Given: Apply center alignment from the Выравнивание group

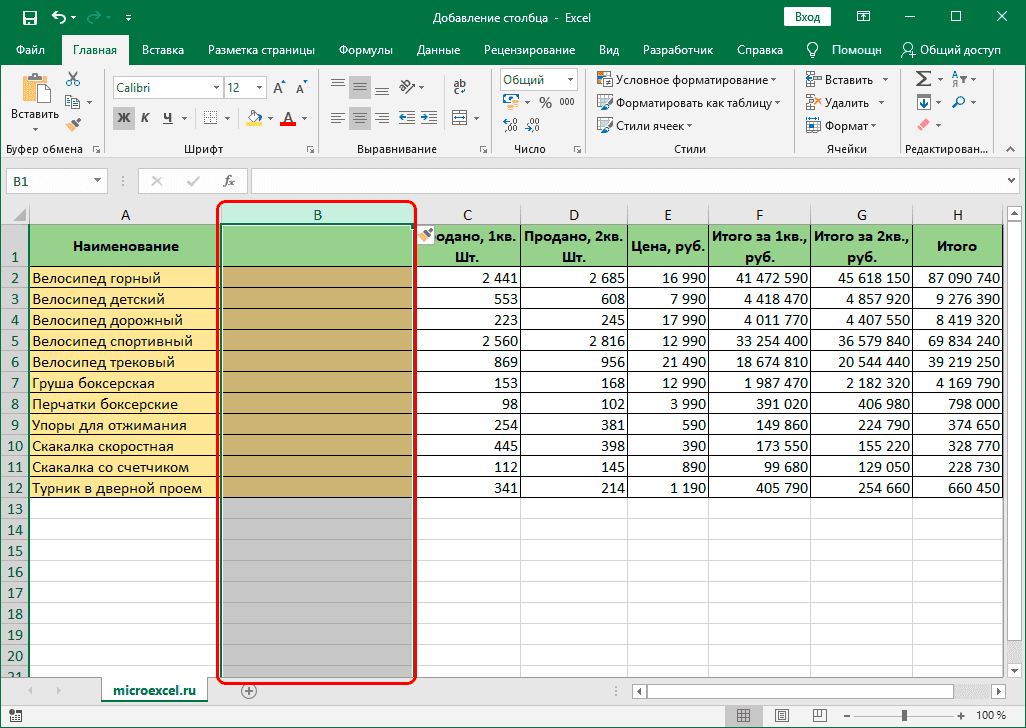Looking at the screenshot, I should click(x=358, y=117).
